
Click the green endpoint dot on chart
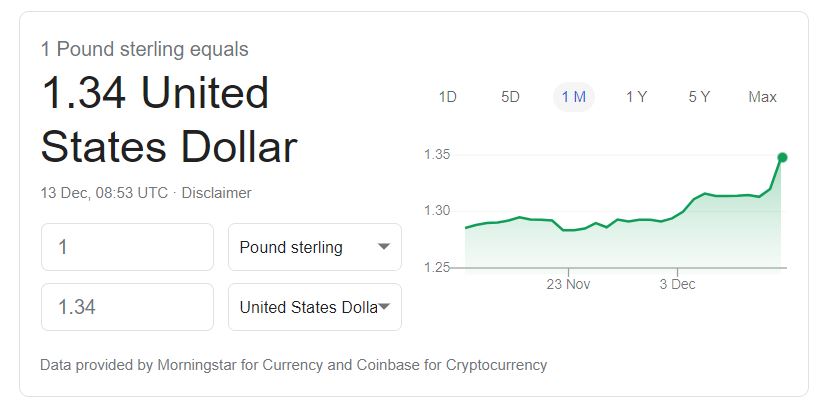(x=782, y=157)
